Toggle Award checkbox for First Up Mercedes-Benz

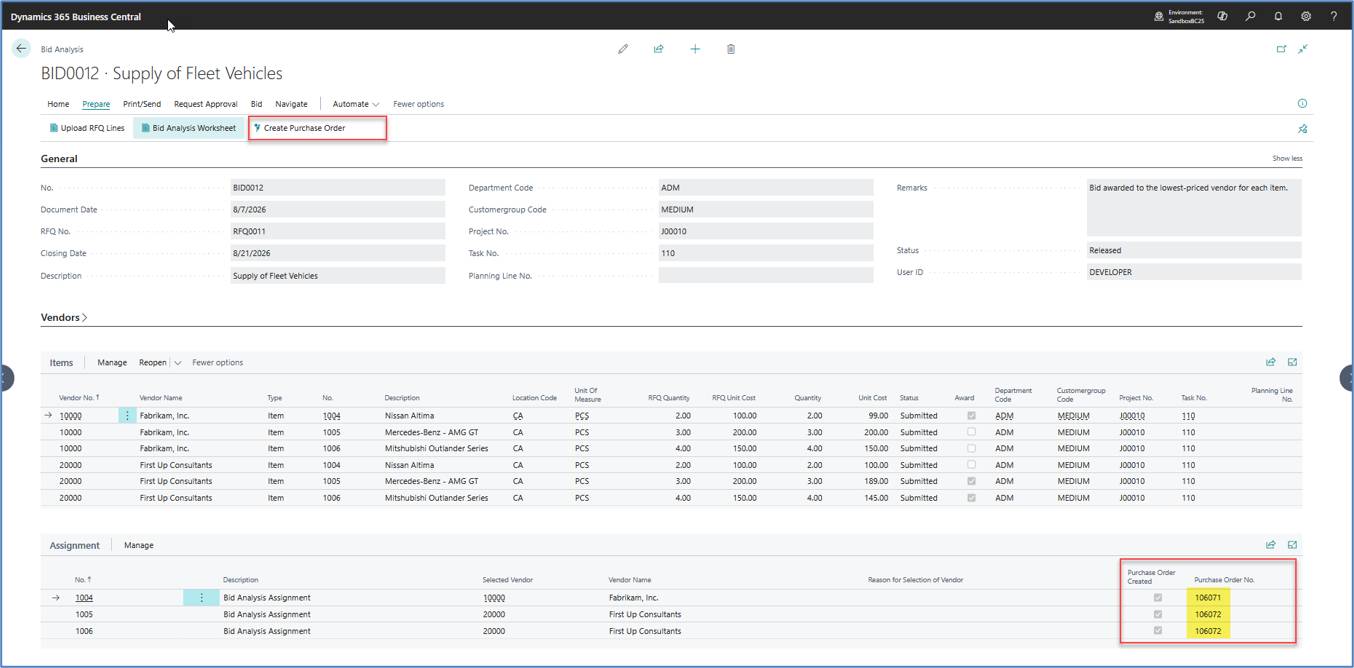click(970, 481)
